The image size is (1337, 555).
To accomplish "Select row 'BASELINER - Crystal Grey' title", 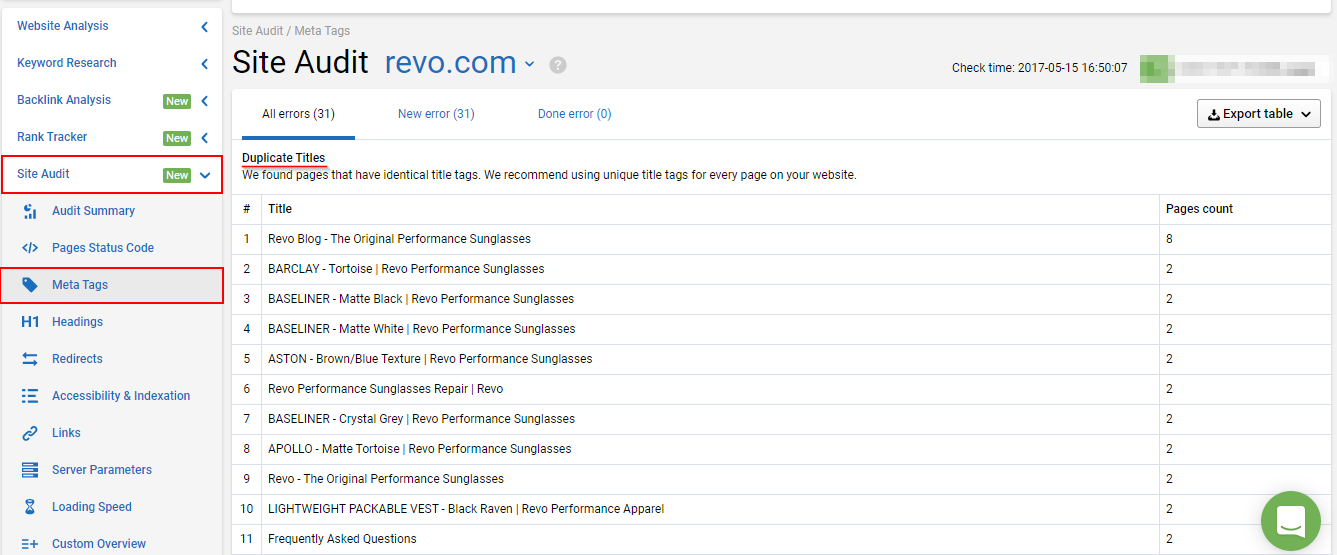I will pos(422,419).
